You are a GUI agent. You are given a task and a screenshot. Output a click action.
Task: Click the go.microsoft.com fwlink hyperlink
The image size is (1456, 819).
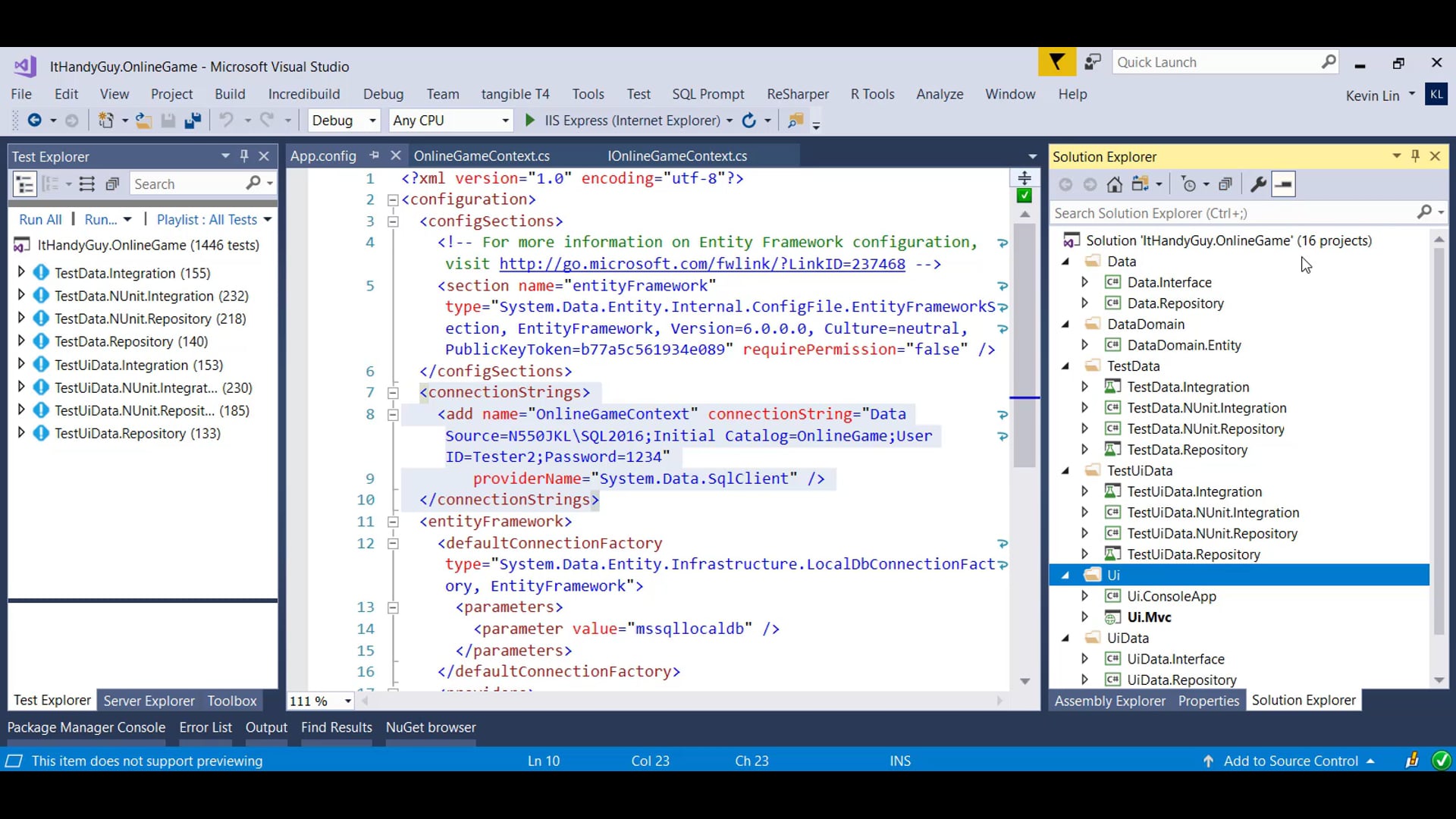click(701, 264)
